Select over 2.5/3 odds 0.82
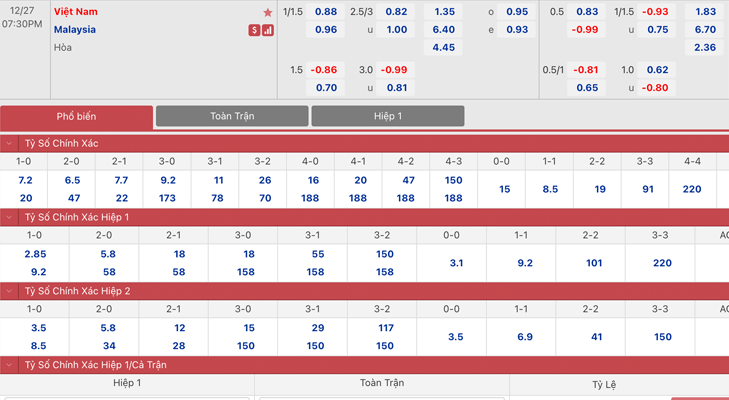This screenshot has height=400, width=729. pos(396,12)
